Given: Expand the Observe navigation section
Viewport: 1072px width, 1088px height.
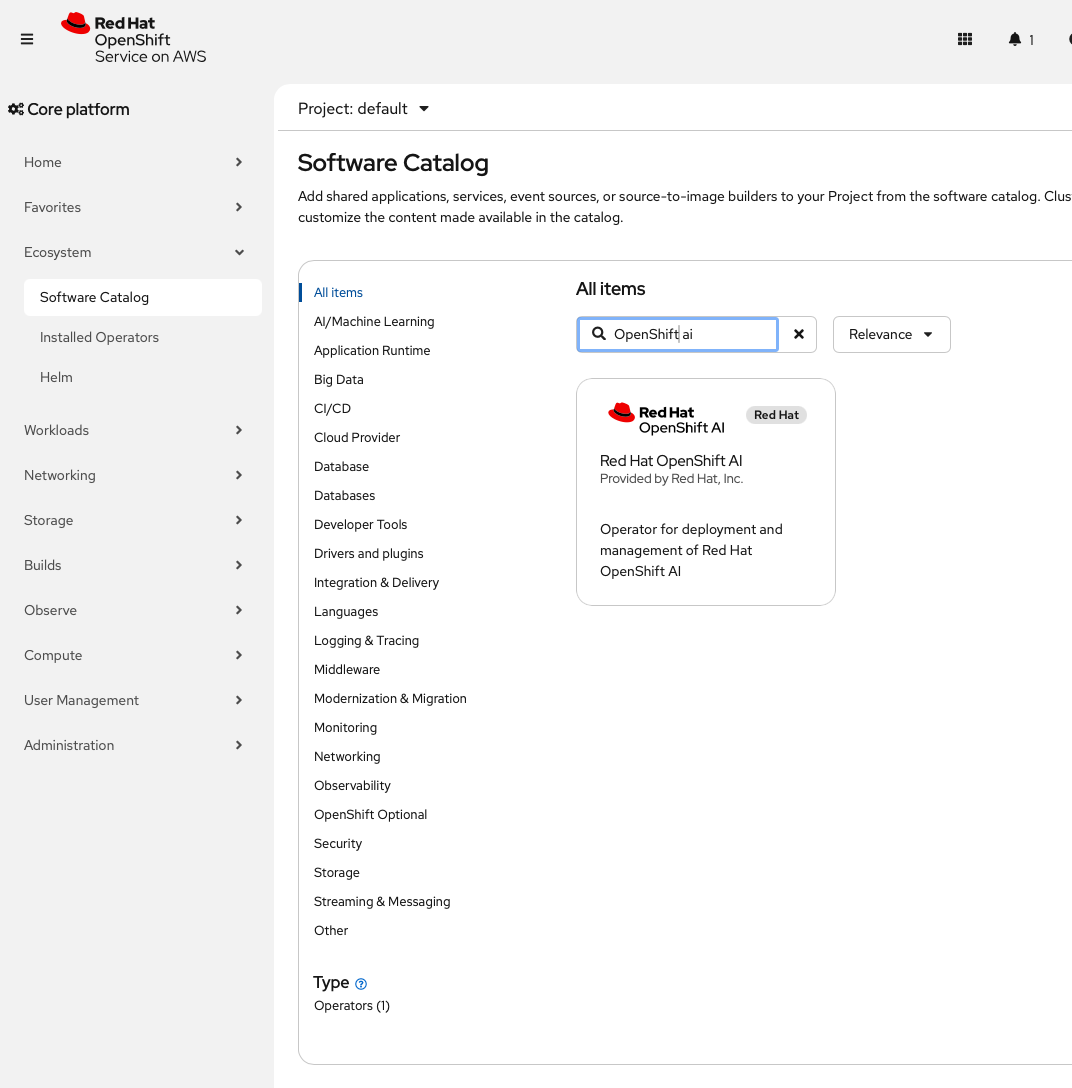Looking at the screenshot, I should coord(133,611).
